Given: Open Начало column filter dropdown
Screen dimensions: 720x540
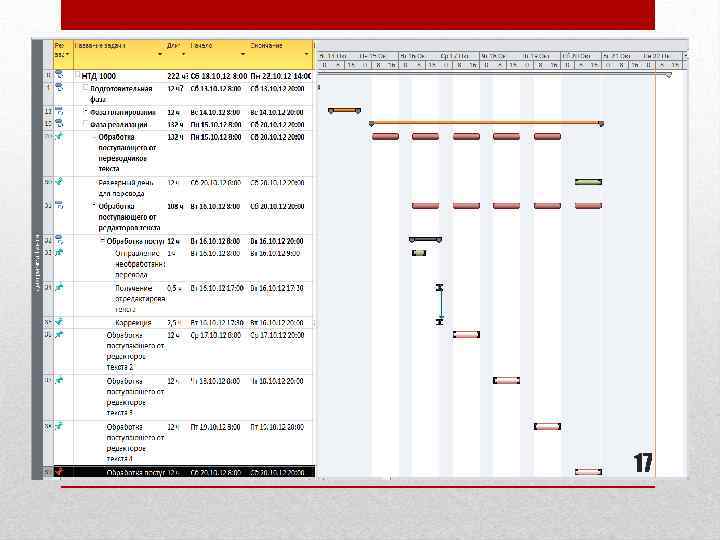Looking at the screenshot, I should pos(243,54).
